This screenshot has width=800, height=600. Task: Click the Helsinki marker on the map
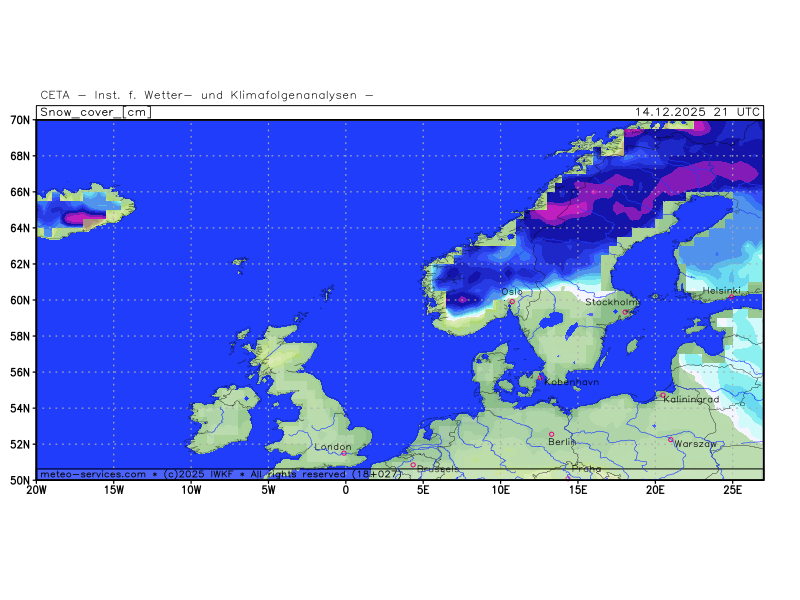[x=731, y=298]
